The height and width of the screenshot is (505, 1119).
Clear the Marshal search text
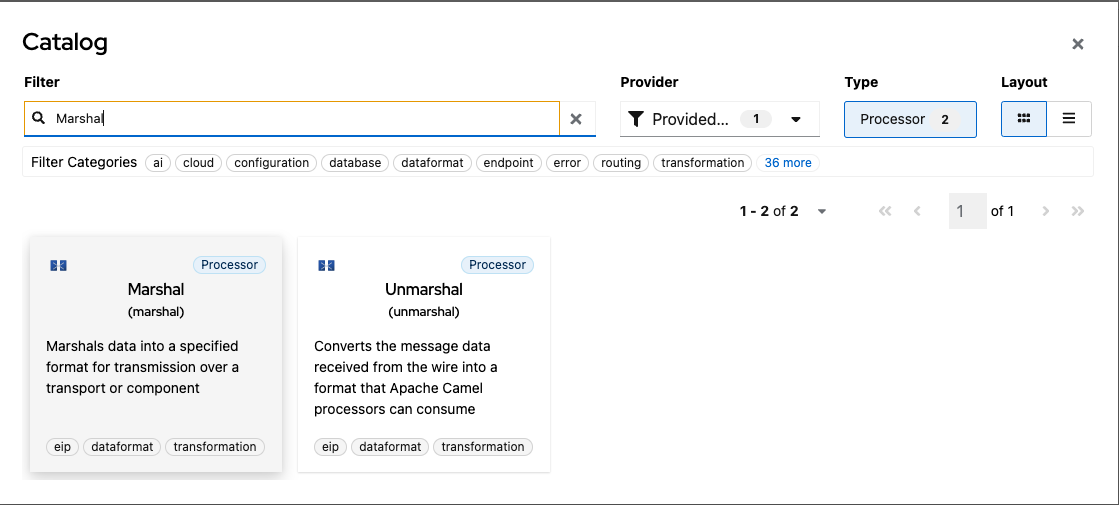576,119
